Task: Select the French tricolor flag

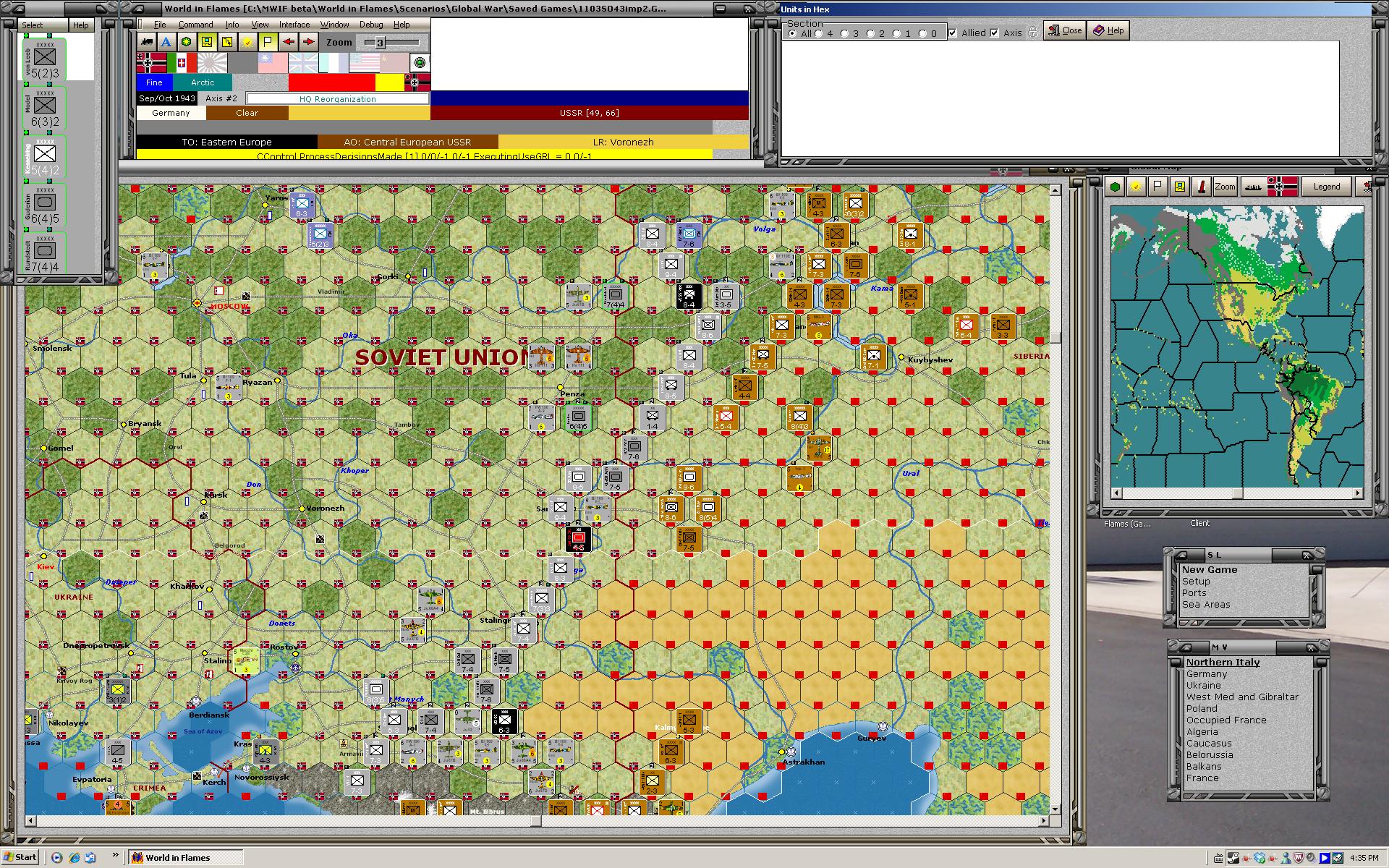Action: (x=334, y=63)
